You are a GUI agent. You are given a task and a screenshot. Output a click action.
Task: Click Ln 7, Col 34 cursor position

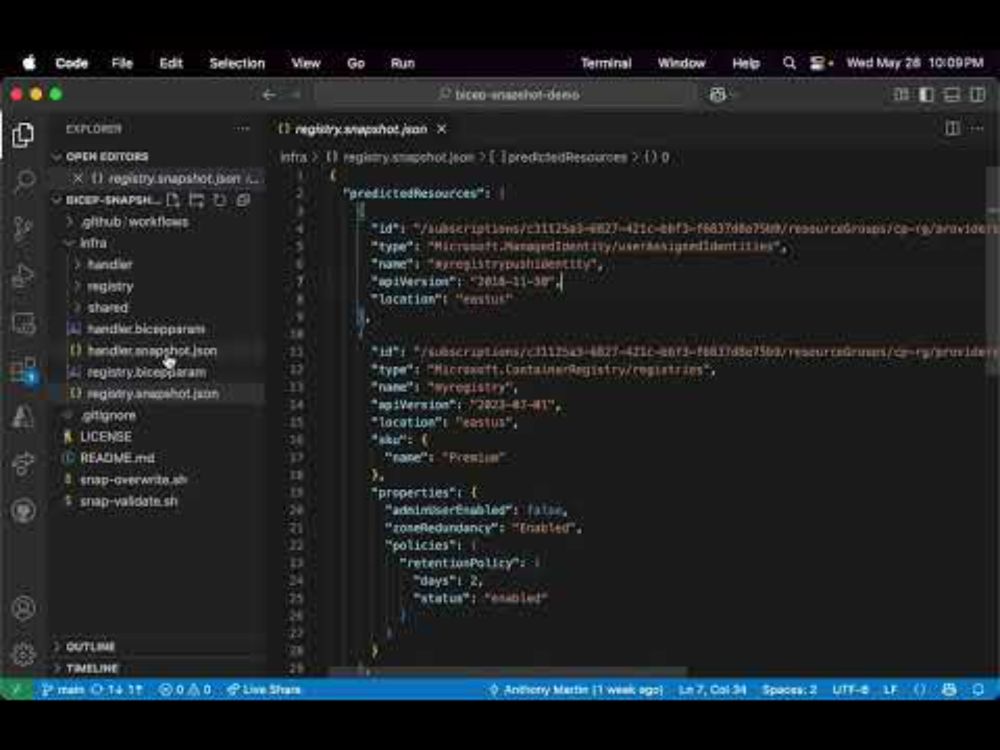[x=712, y=689]
